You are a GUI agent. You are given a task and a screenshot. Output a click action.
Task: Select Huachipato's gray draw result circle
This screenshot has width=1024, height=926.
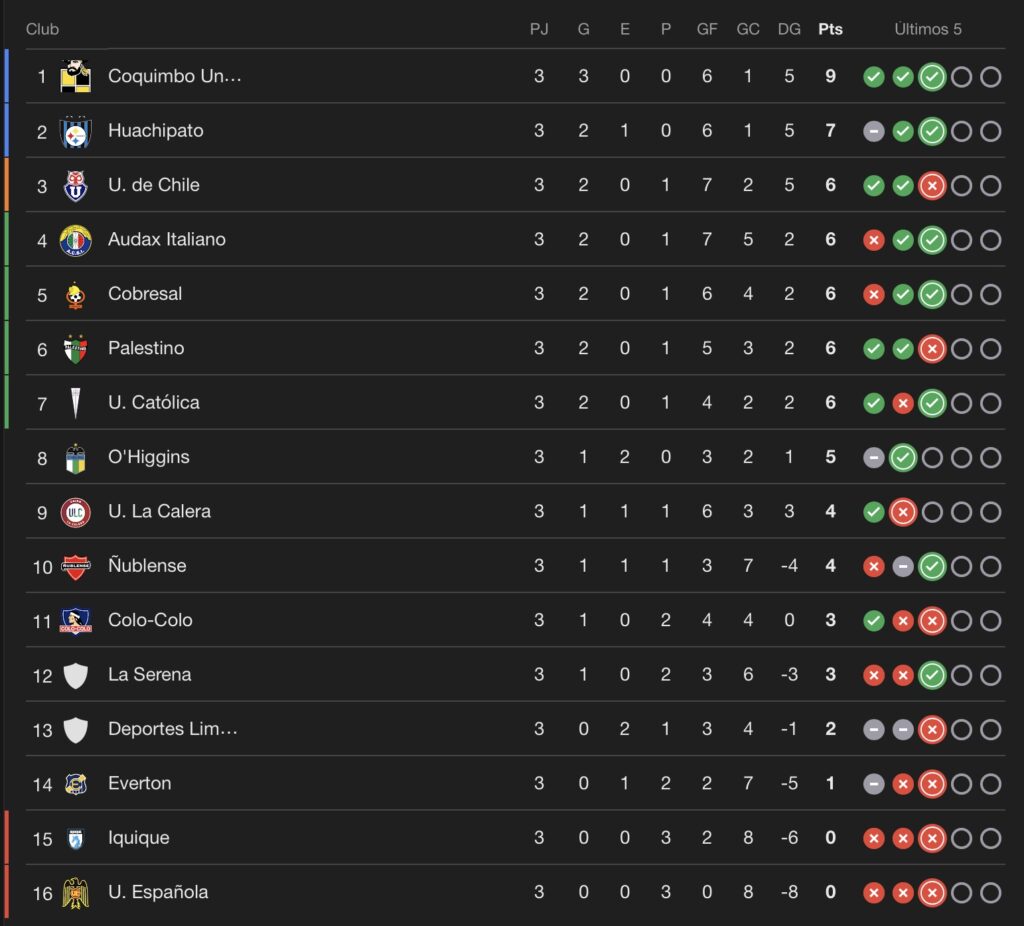coord(874,132)
